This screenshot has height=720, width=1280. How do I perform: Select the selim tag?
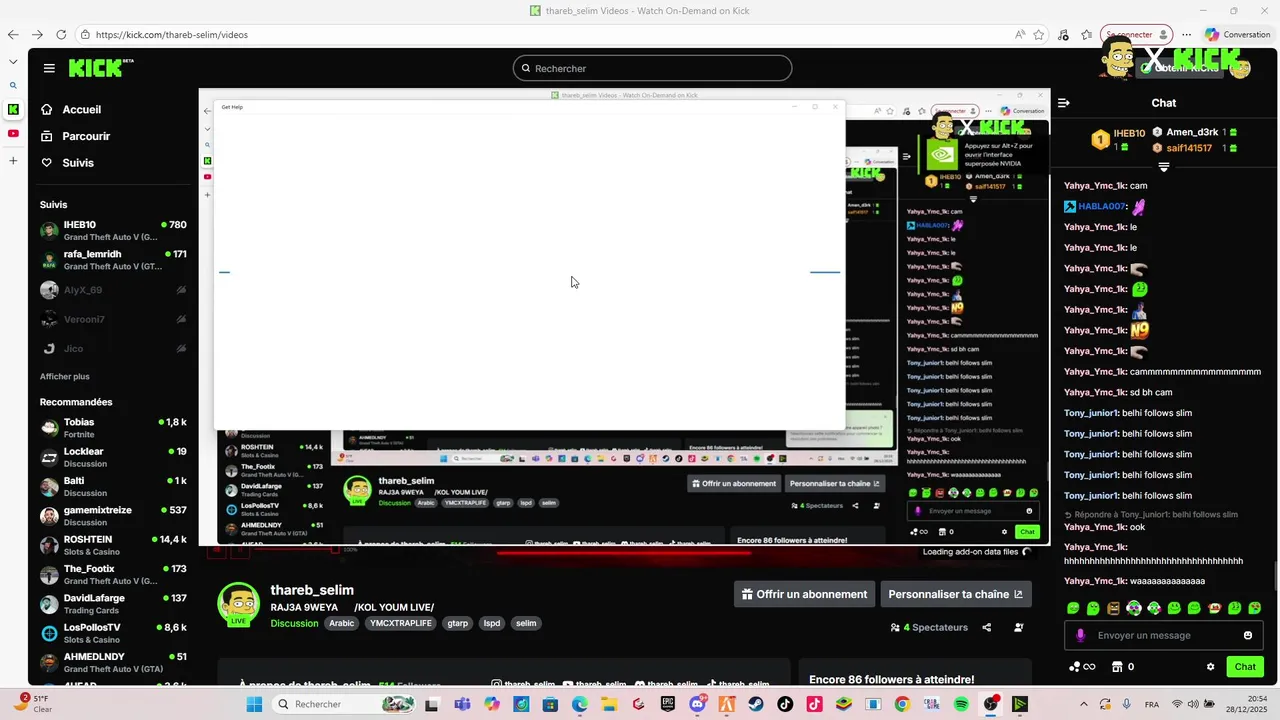526,623
